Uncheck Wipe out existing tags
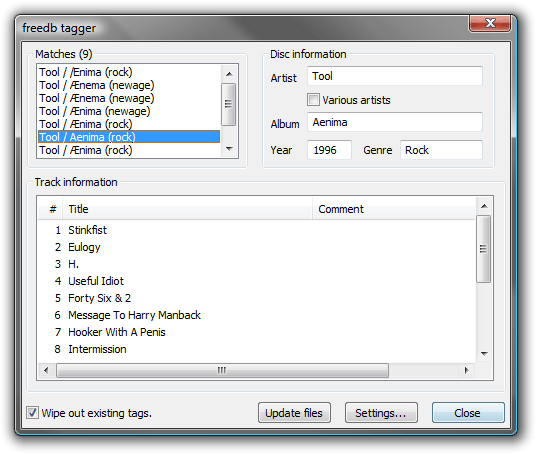 point(32,413)
